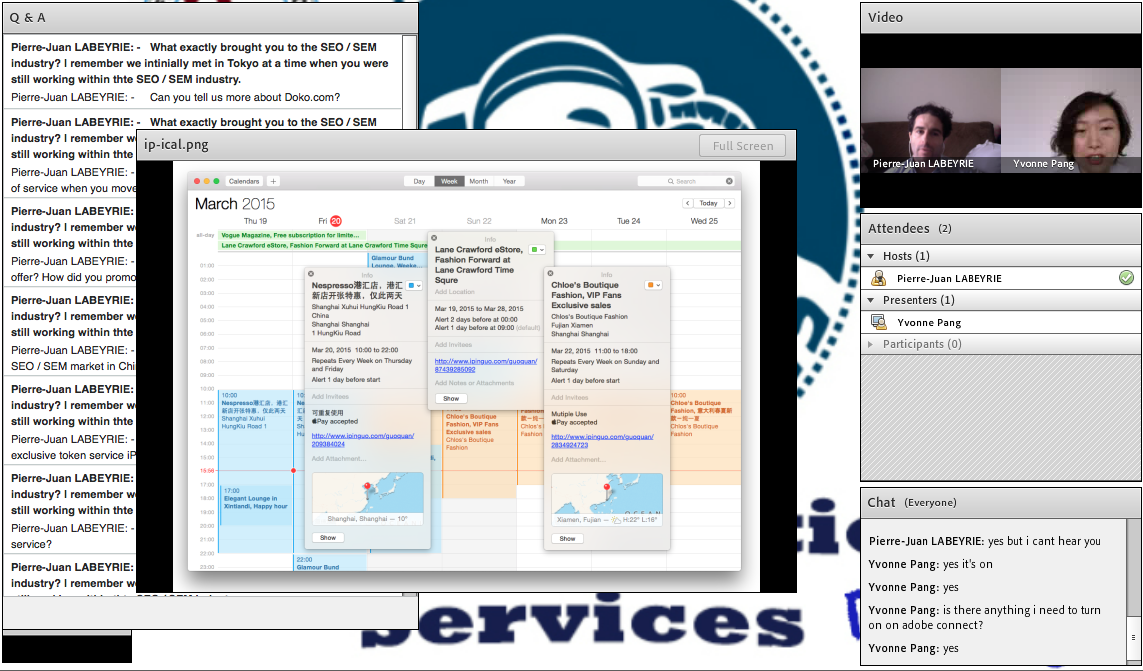Open the orange calendar color dropdown on Chloe's popup
This screenshot has width=1143, height=671.
coord(653,285)
